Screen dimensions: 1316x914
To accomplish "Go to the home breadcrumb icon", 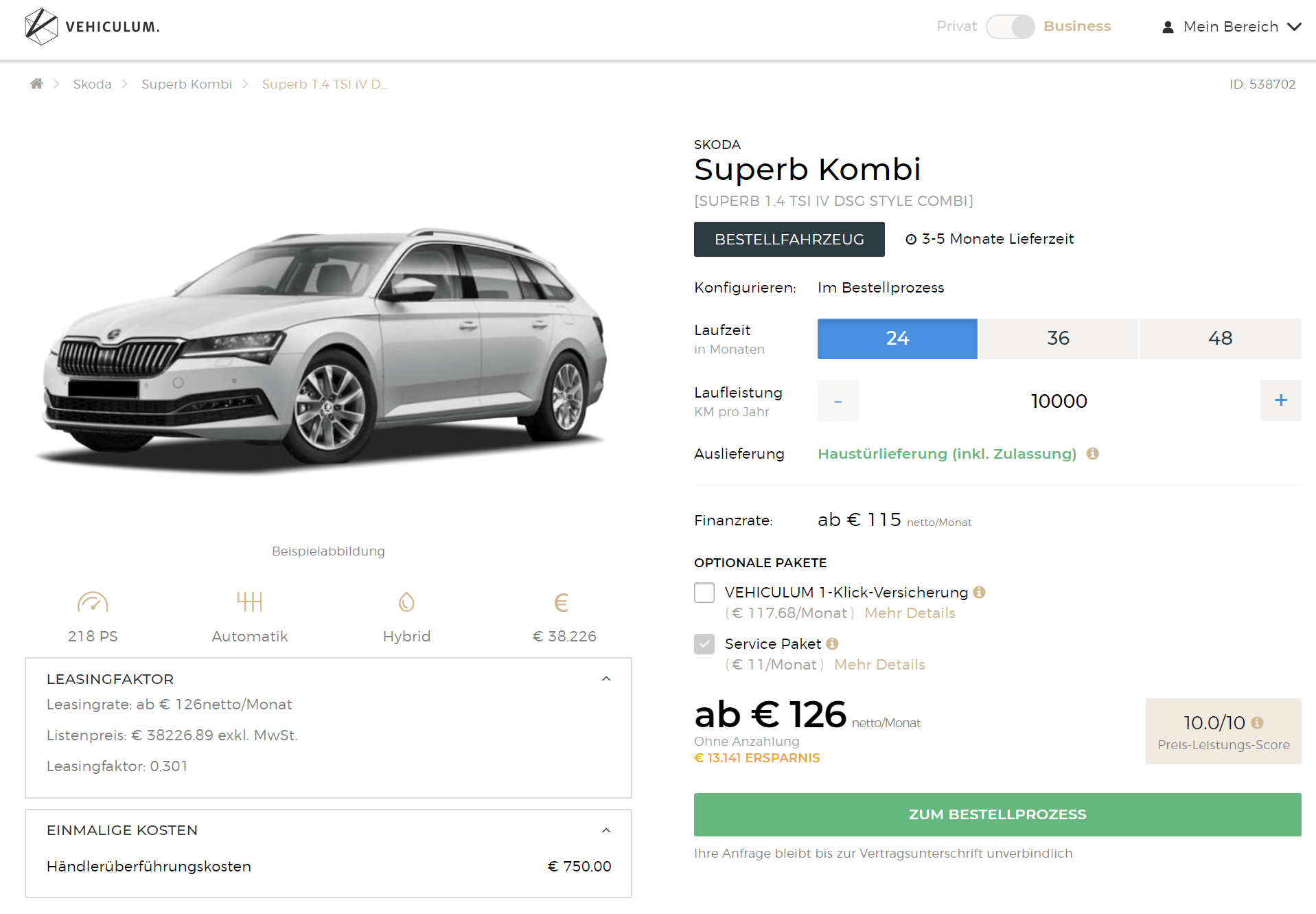I will [x=36, y=84].
